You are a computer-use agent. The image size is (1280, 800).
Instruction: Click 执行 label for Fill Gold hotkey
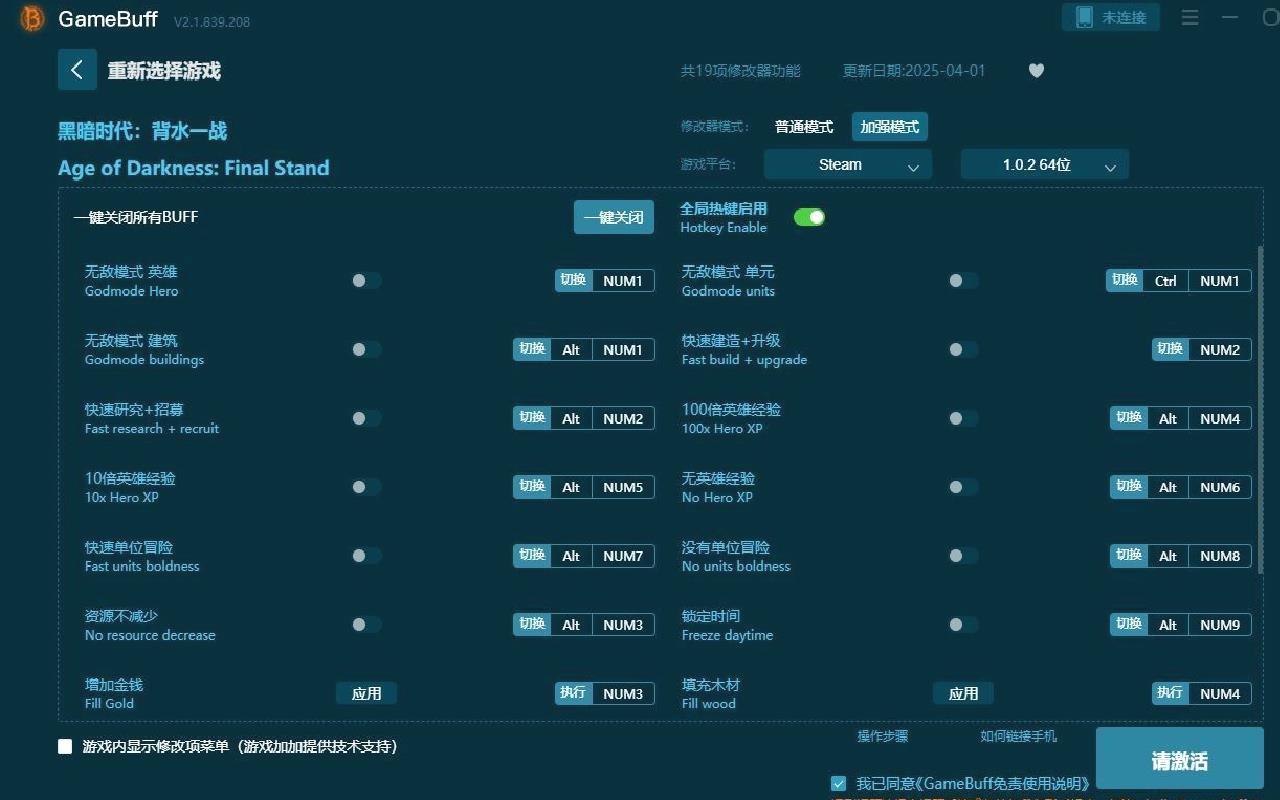click(574, 693)
